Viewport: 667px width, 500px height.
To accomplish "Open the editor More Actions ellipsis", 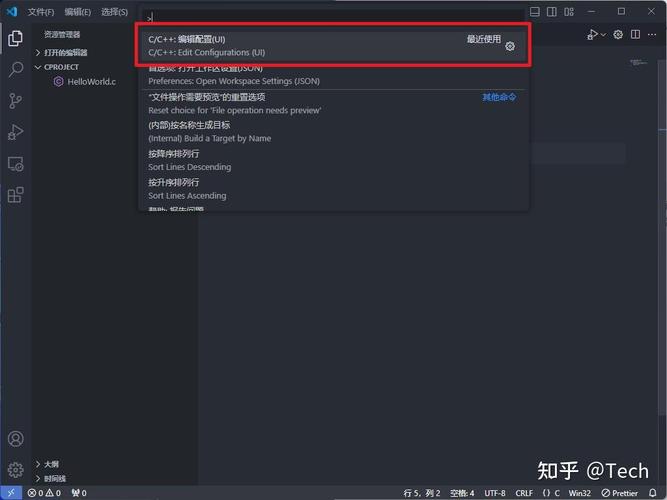I will click(652, 34).
